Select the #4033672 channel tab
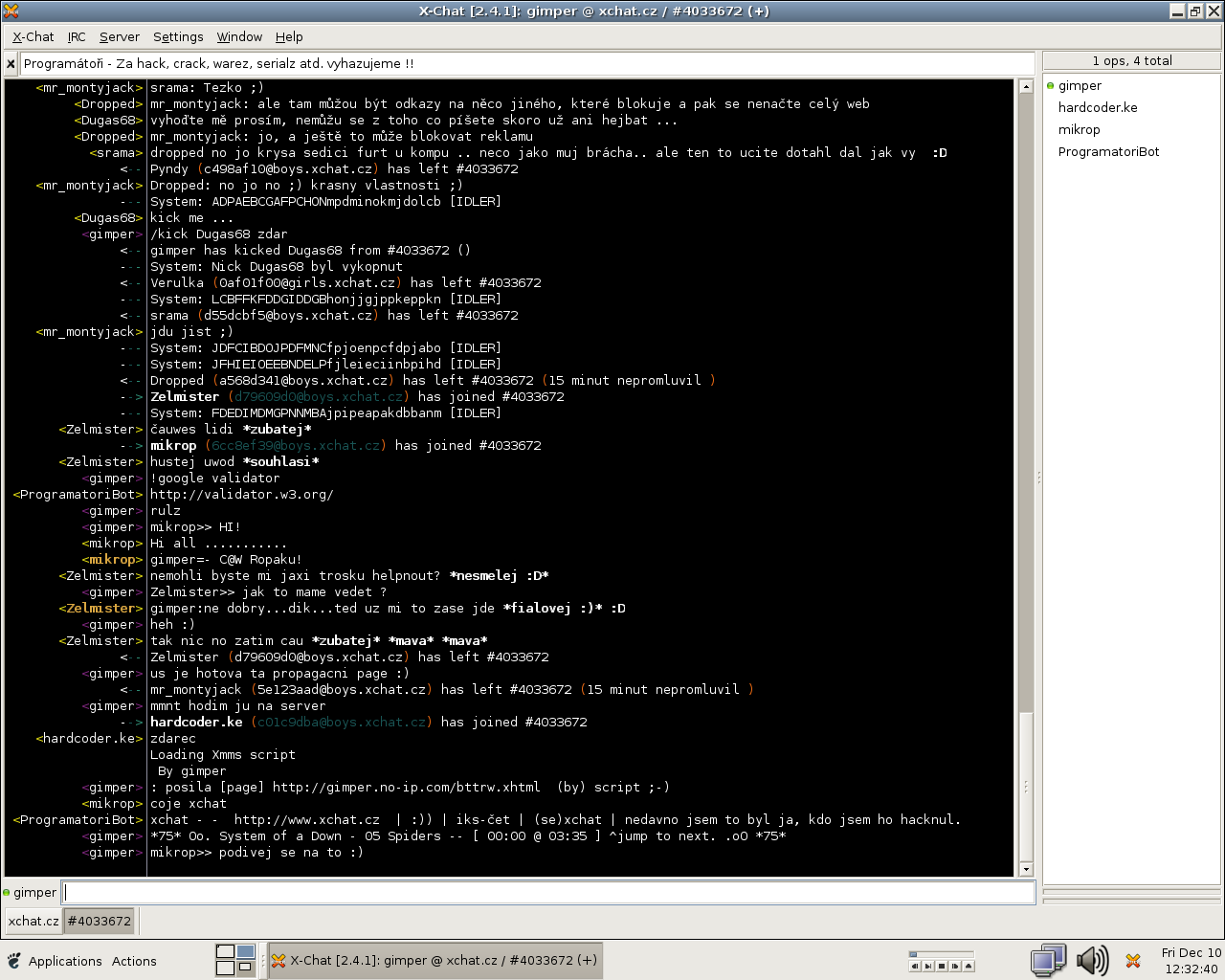This screenshot has width=1225, height=980. (x=100, y=921)
